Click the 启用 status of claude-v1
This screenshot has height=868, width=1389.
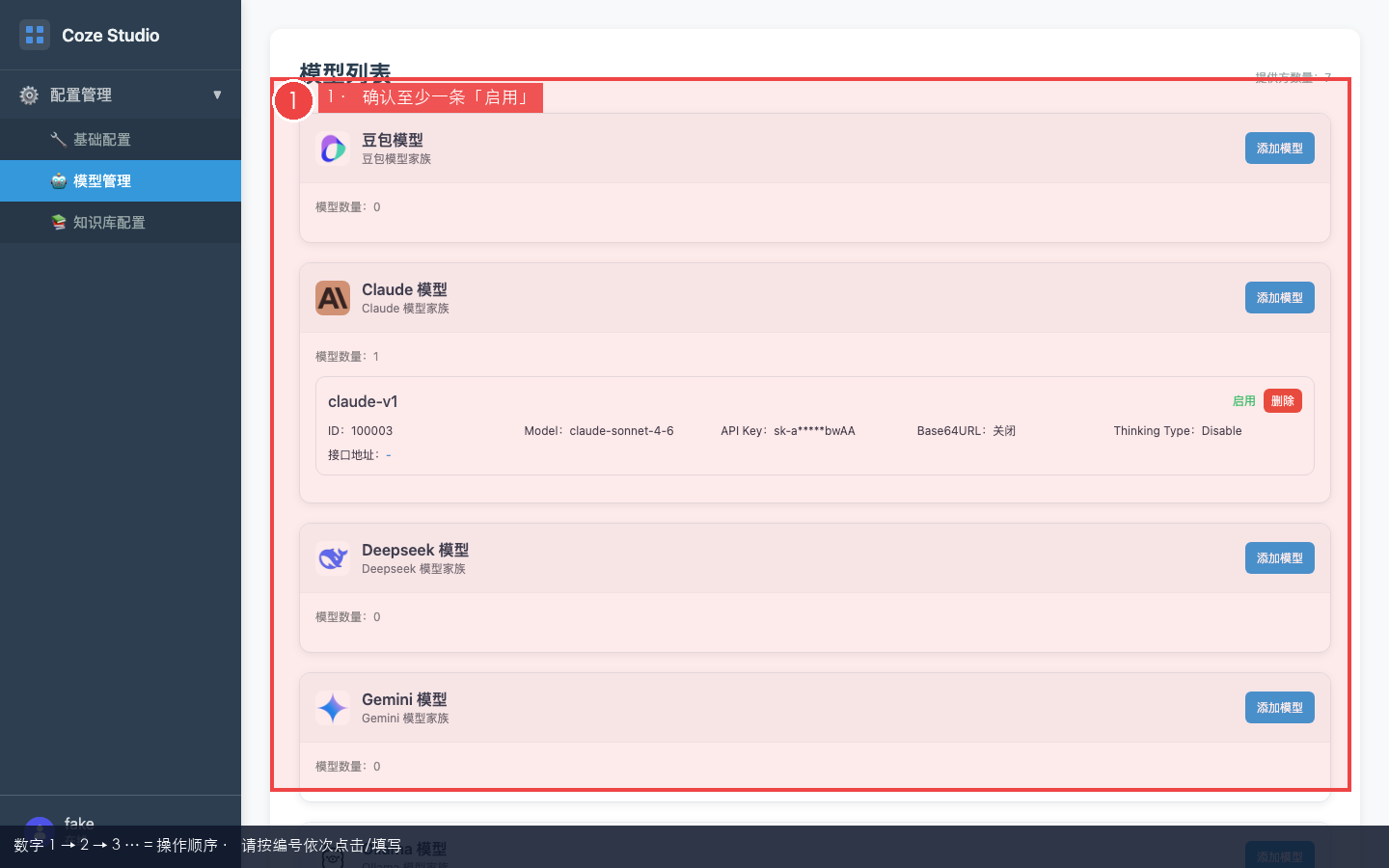[x=1243, y=401]
